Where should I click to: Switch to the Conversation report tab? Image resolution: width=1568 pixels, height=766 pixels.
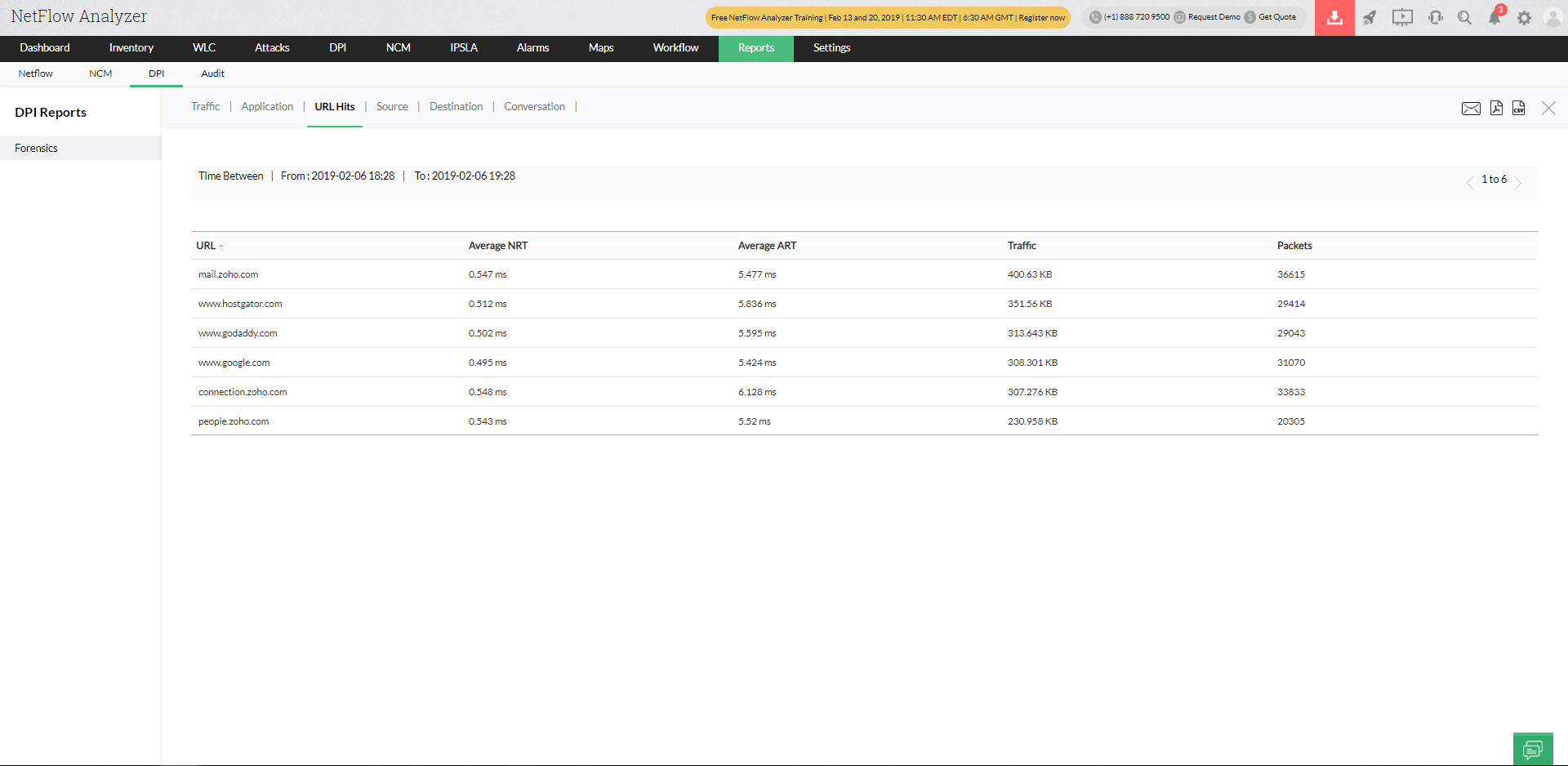(x=534, y=107)
